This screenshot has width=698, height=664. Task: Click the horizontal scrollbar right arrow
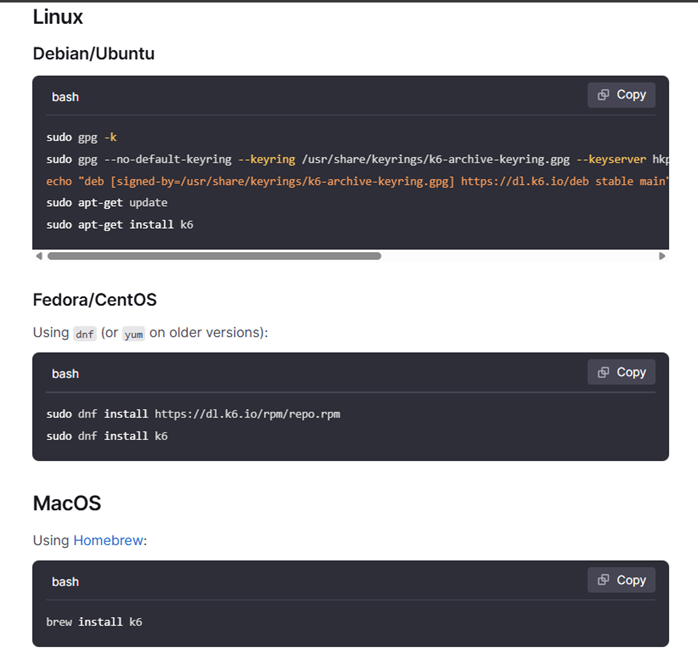pos(662,256)
